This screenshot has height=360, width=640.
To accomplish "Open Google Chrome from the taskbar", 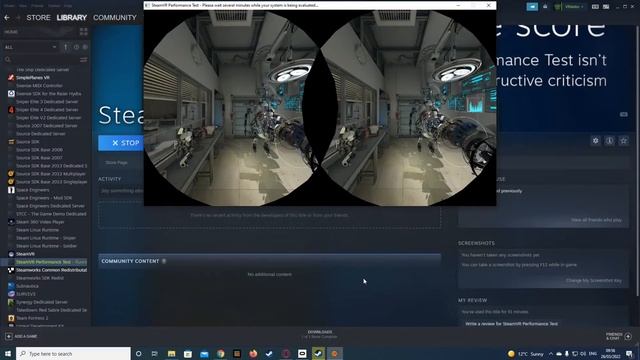I will [x=220, y=353].
